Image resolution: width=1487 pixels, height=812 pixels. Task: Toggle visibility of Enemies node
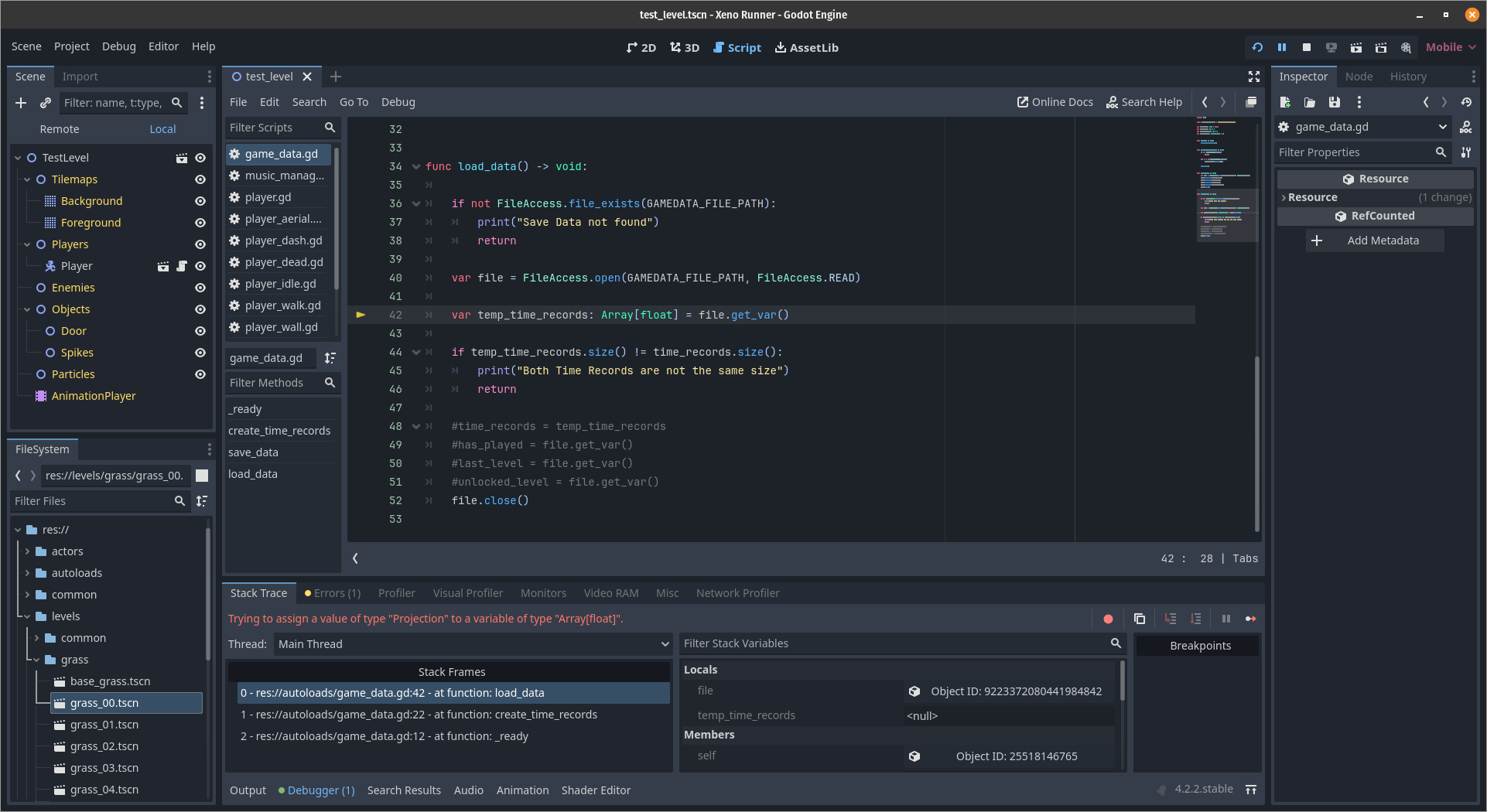click(x=200, y=288)
